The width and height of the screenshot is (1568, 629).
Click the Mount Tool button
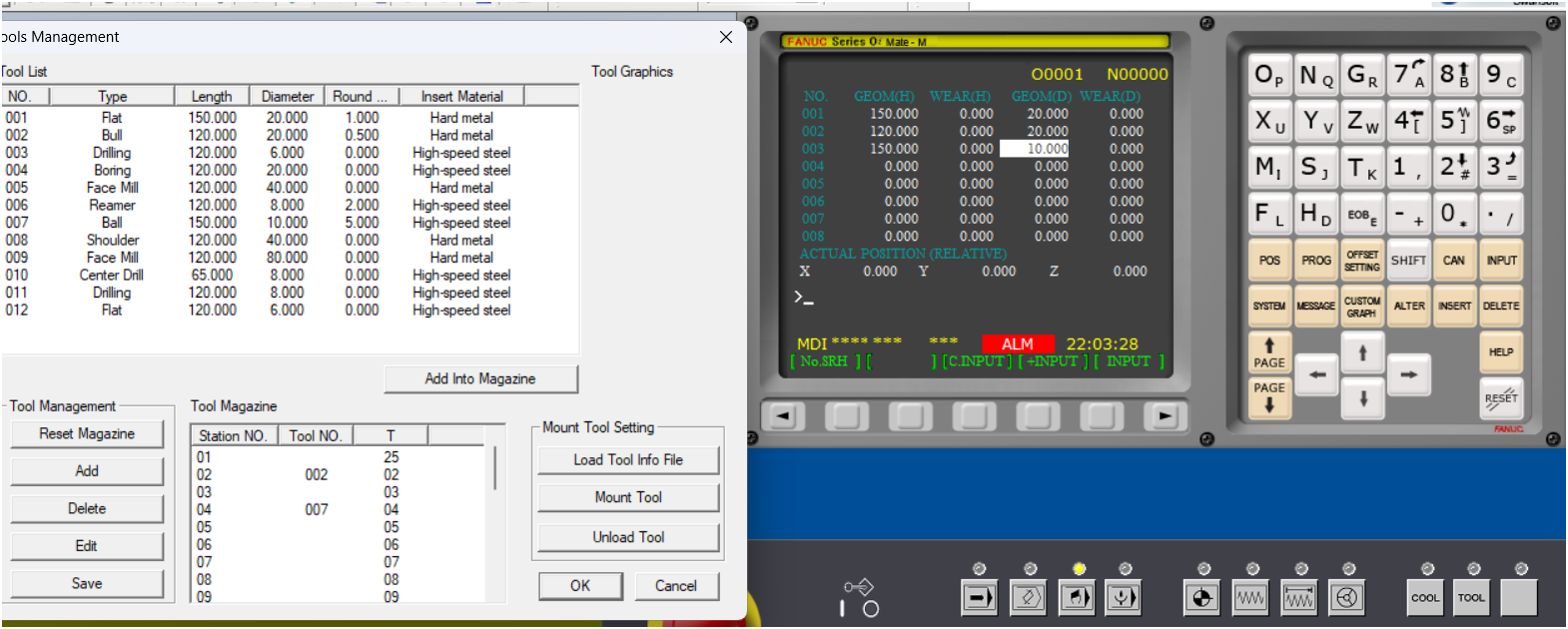pos(628,497)
